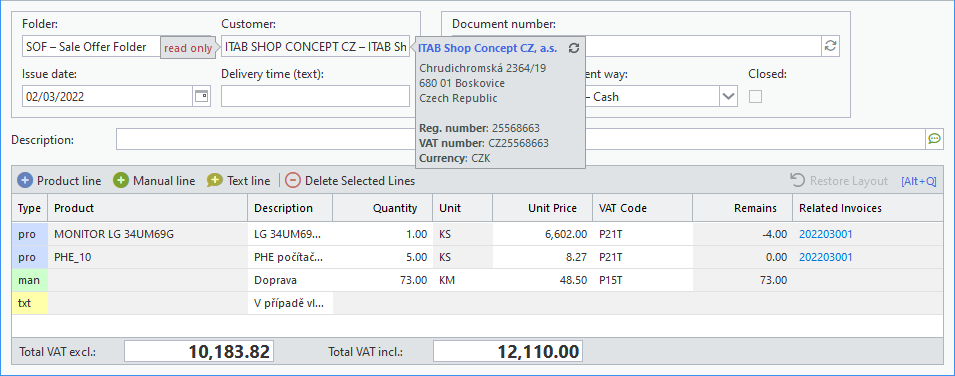Viewport: 955px width, 376px height.
Task: Select the Doprava description cell
Action: click(290, 280)
